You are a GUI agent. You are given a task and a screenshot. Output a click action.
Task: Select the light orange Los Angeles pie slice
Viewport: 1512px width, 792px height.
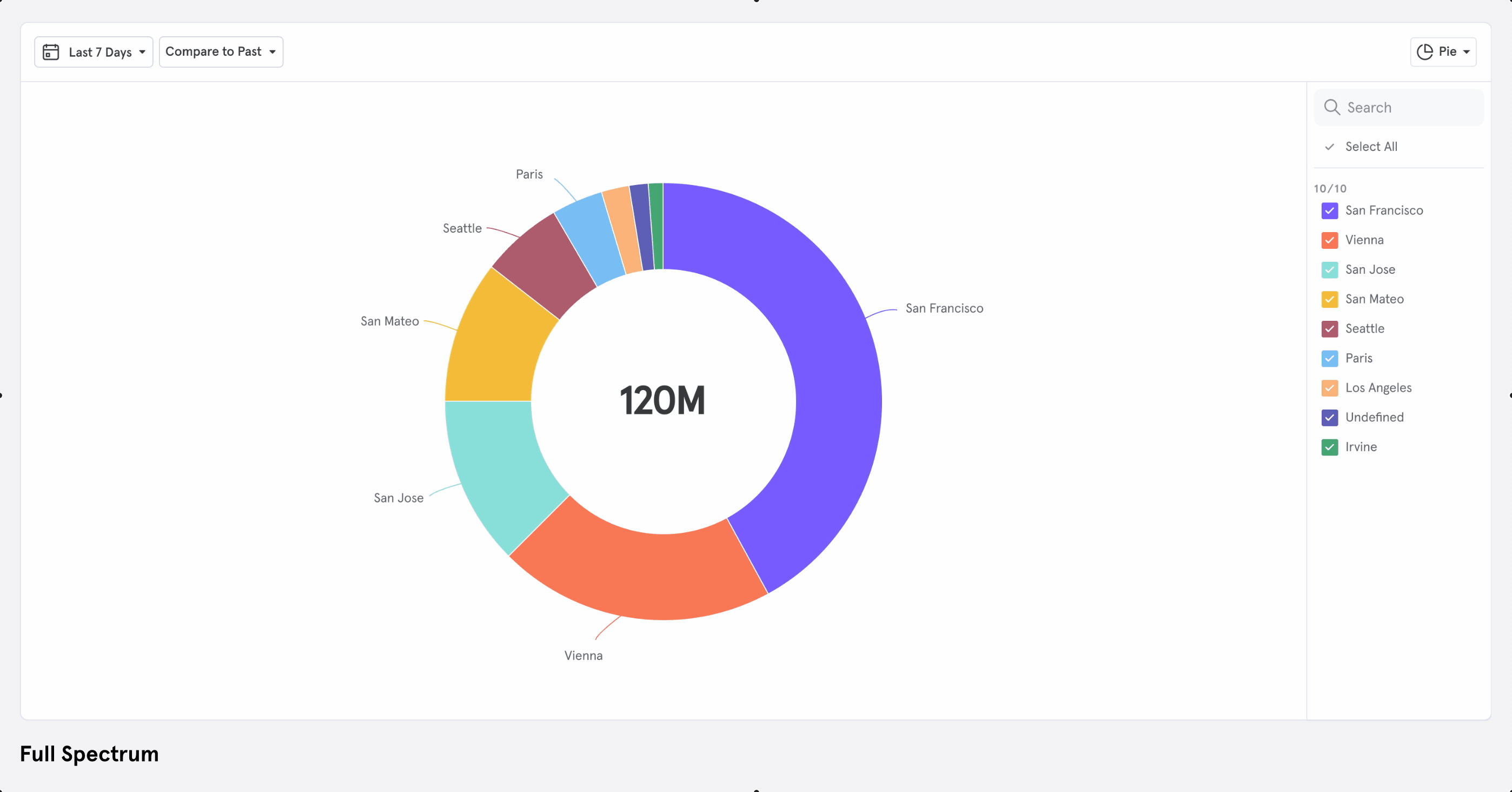[622, 229]
